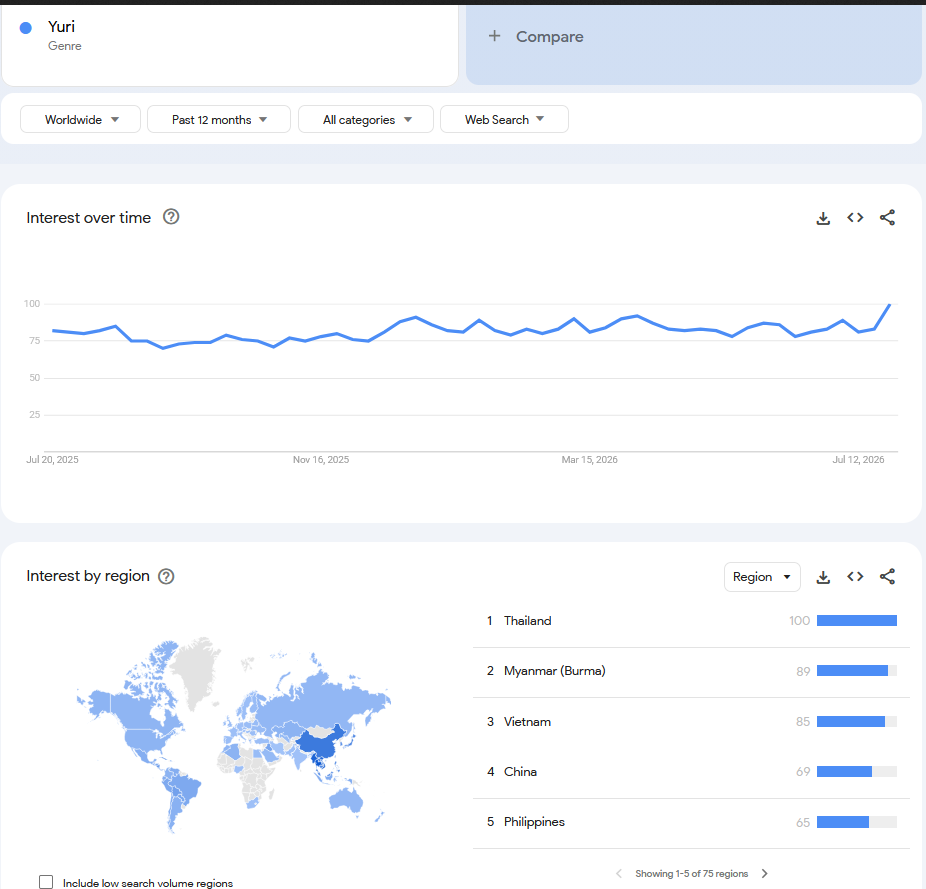This screenshot has width=926, height=889.
Task: Open the Worldwide location dropdown
Action: pos(80,119)
